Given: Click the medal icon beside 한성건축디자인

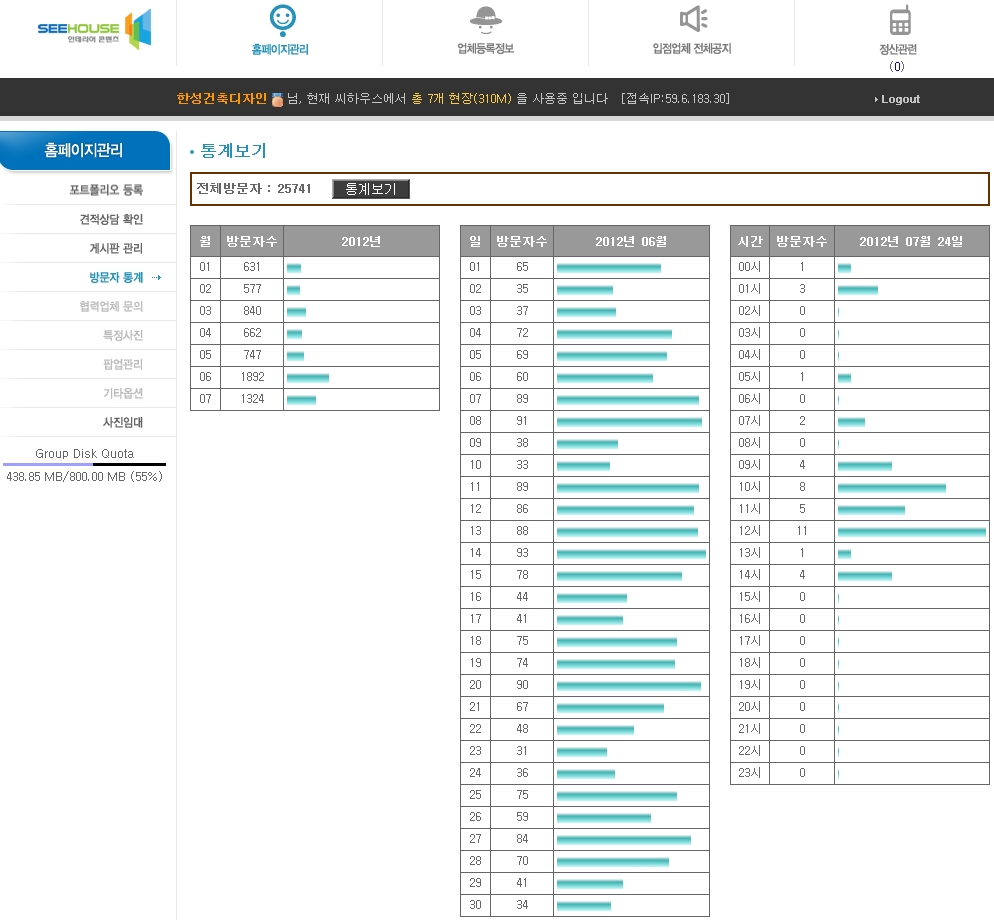Looking at the screenshot, I should [x=277, y=99].
